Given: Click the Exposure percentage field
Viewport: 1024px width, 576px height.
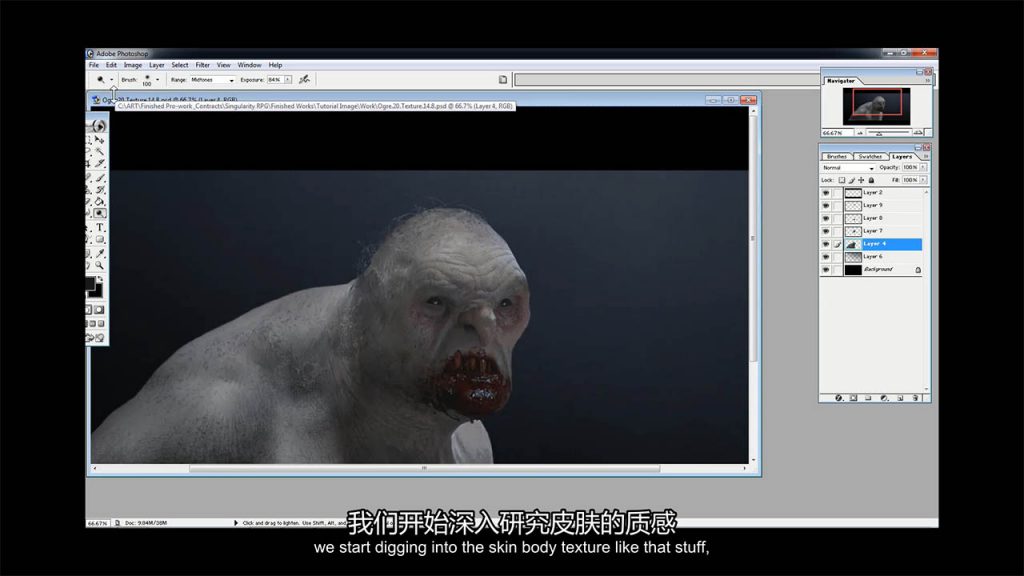Looking at the screenshot, I should [275, 80].
